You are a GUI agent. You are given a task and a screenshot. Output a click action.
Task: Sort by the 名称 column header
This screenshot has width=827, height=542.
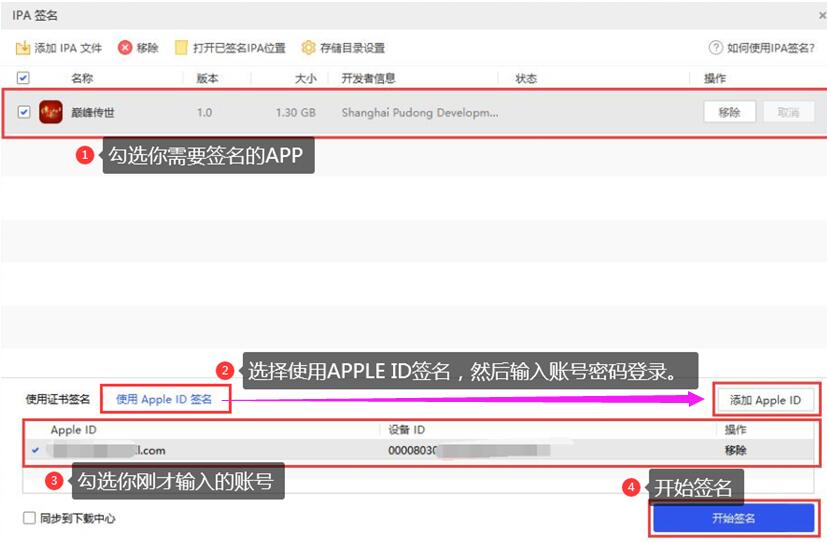coord(82,78)
